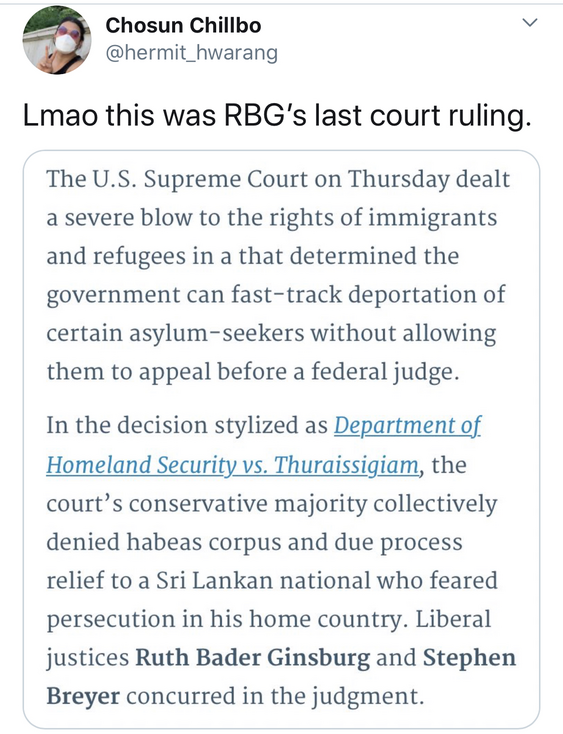This screenshot has height=734, width=563.
Task: Click the peace-sign hand in the avatar
Action: [x=45, y=60]
